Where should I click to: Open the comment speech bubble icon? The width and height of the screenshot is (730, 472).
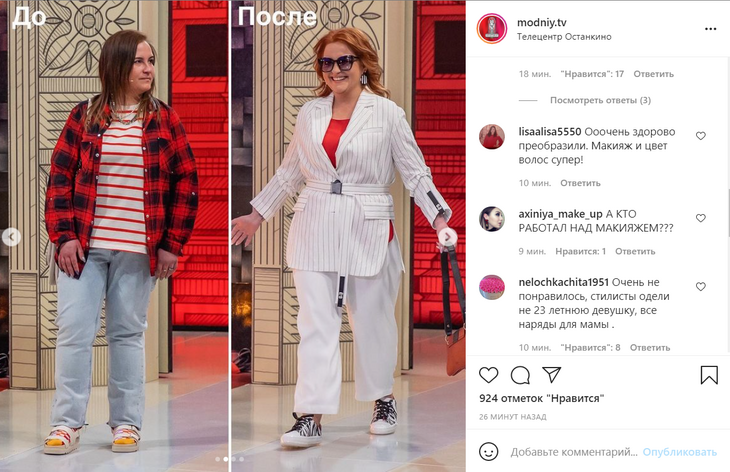click(520, 375)
